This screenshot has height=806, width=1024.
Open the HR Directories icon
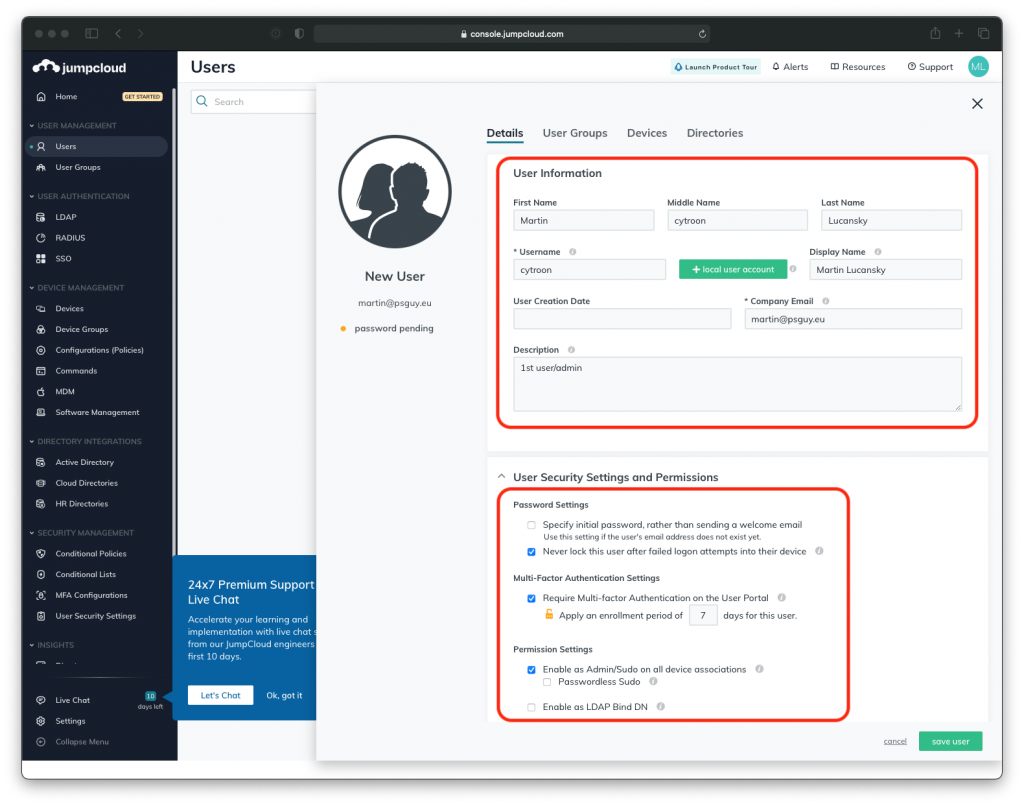click(41, 504)
